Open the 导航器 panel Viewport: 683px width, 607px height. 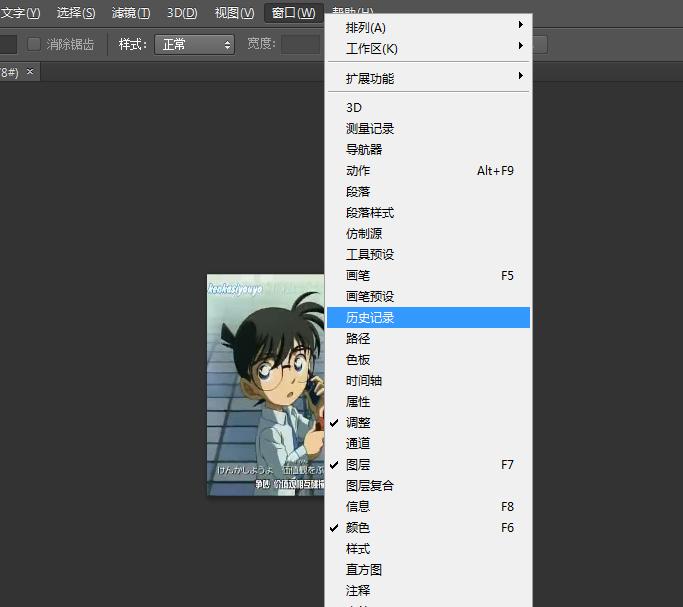[429, 149]
